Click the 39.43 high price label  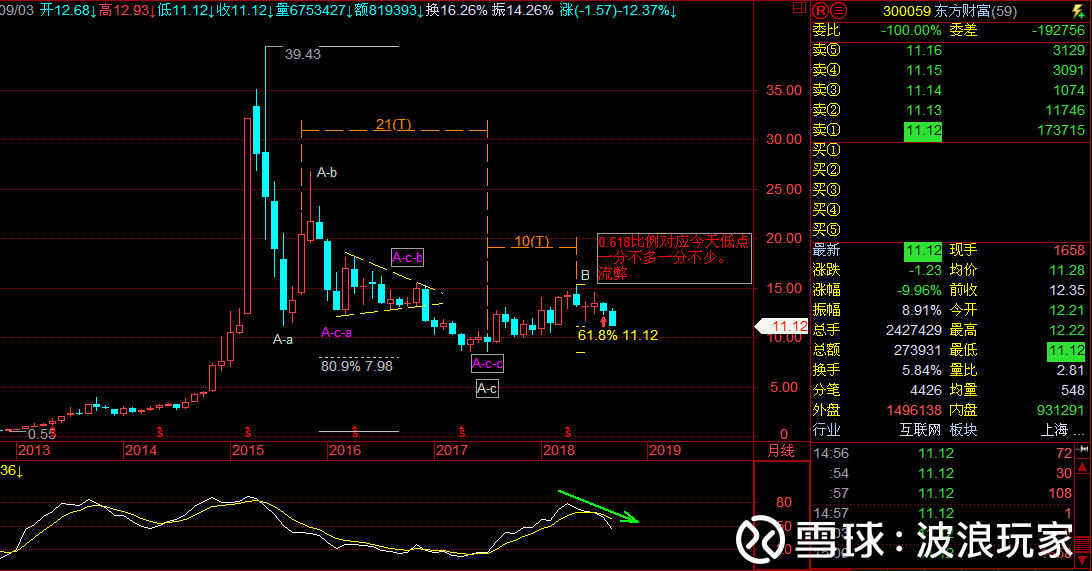pyautogui.click(x=303, y=54)
